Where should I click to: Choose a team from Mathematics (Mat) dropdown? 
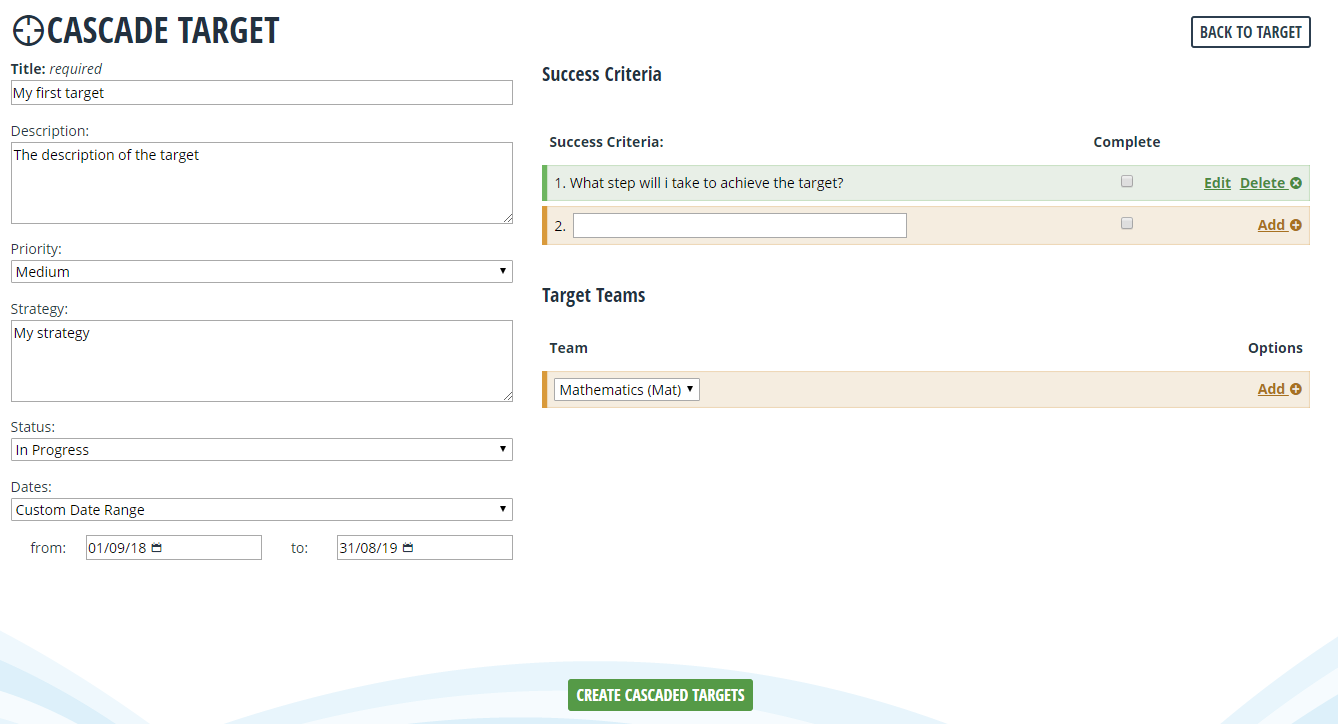pos(627,390)
